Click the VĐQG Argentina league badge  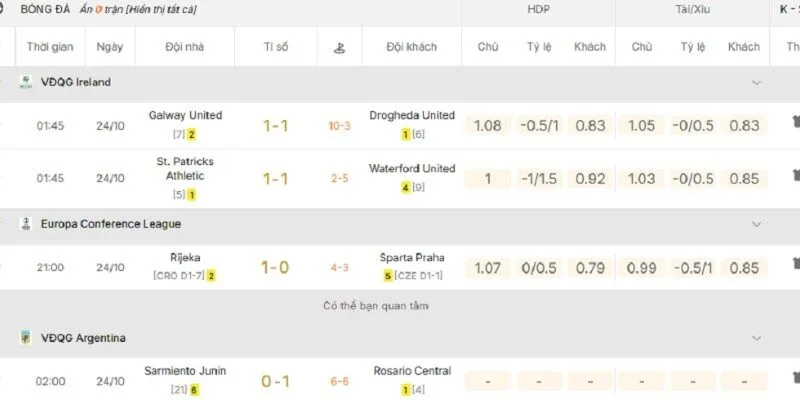click(x=27, y=338)
